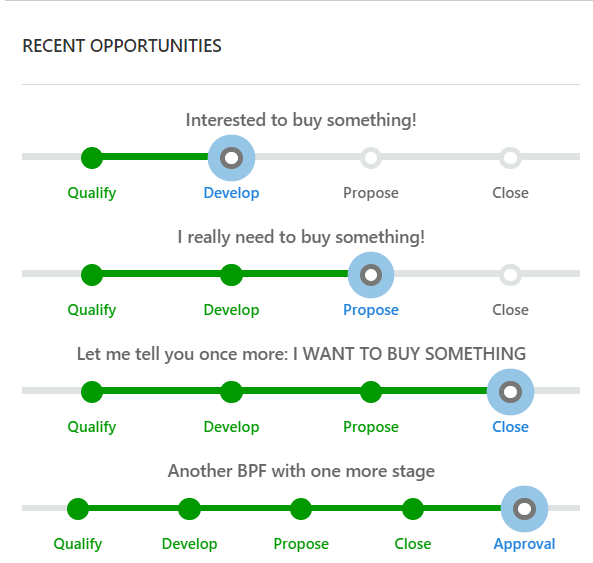Select the active Propose circle in 'I really need to buy something!'
The height and width of the screenshot is (563, 593).
click(371, 275)
